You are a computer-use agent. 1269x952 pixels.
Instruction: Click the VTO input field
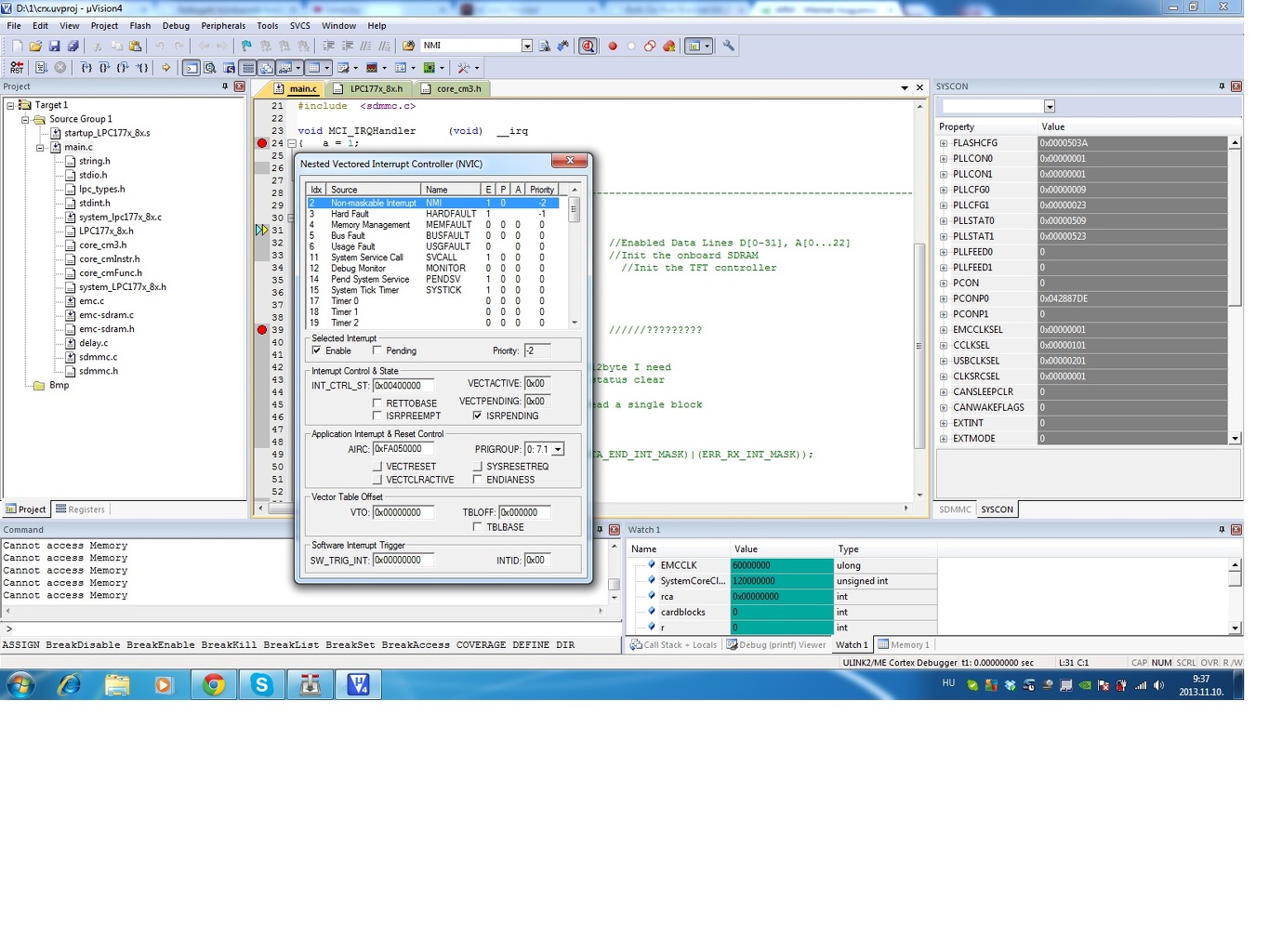(403, 512)
